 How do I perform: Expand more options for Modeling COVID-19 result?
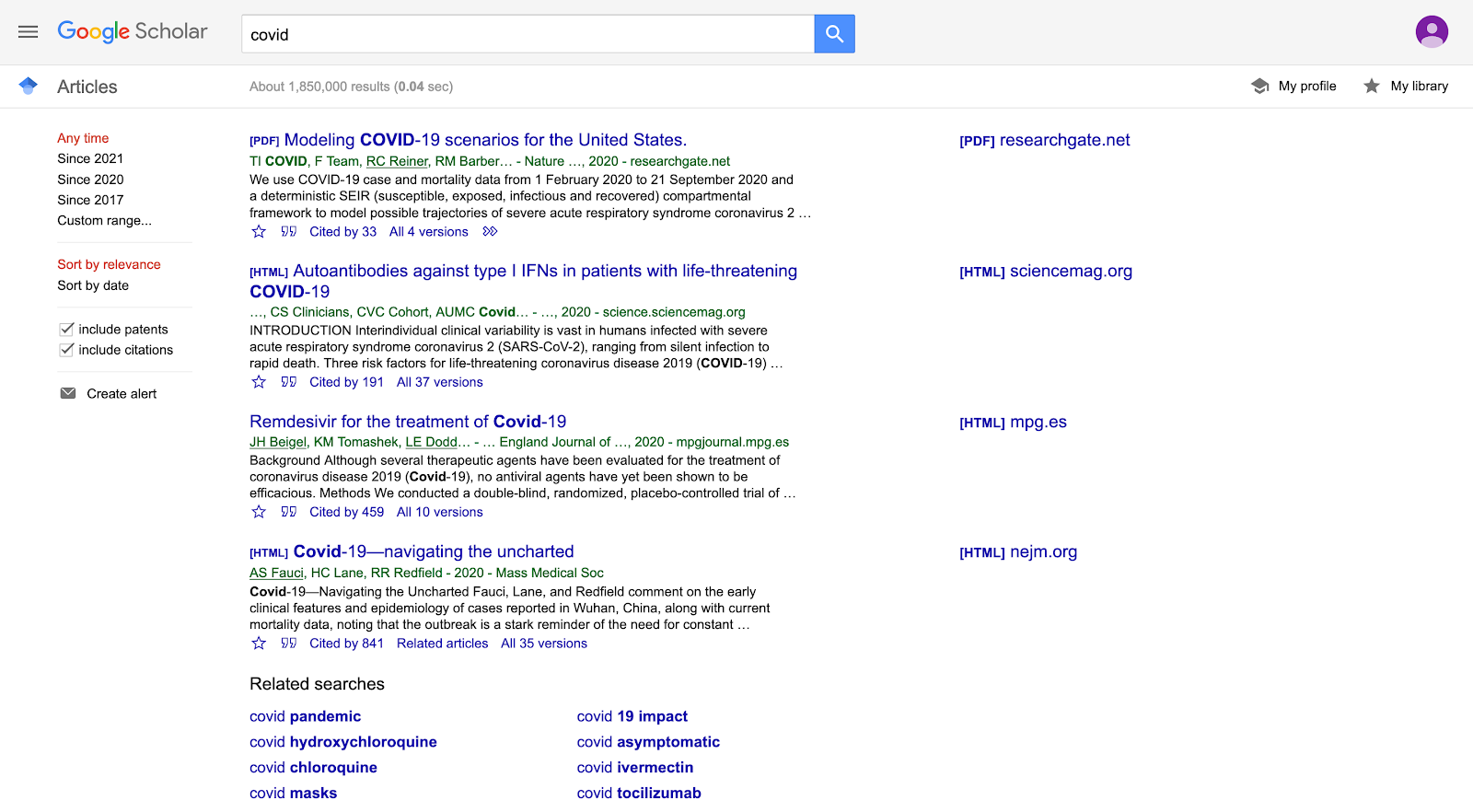(490, 232)
